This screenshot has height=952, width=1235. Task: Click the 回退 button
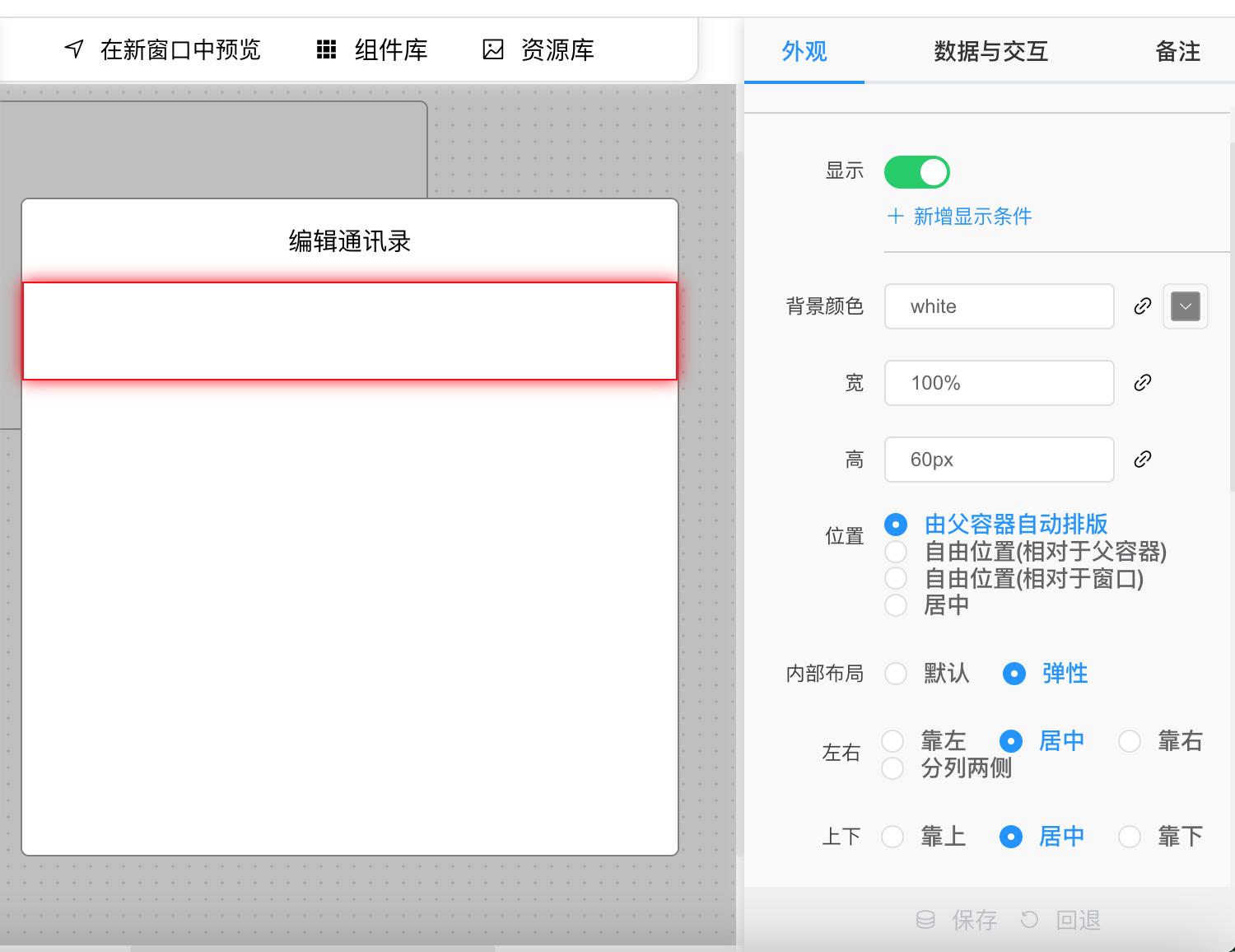(1060, 920)
